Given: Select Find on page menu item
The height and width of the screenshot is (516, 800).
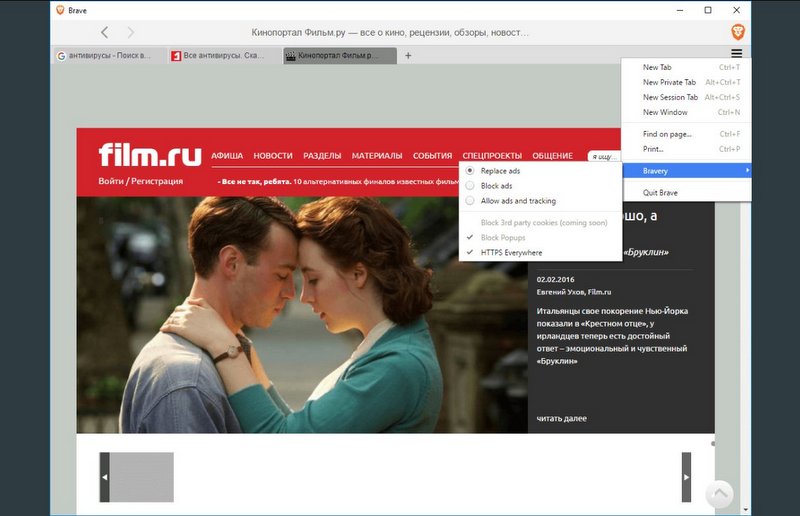Looking at the screenshot, I should [686, 134].
